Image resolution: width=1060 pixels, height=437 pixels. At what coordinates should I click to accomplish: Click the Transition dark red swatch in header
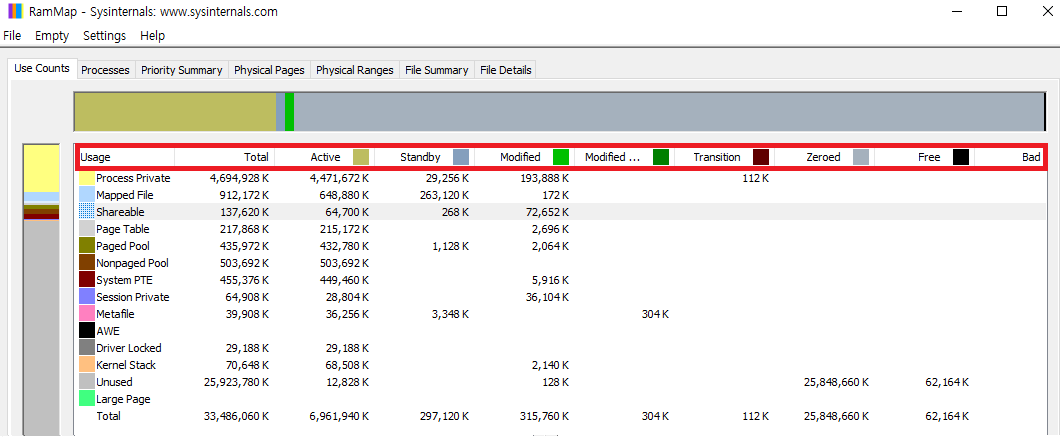point(761,157)
